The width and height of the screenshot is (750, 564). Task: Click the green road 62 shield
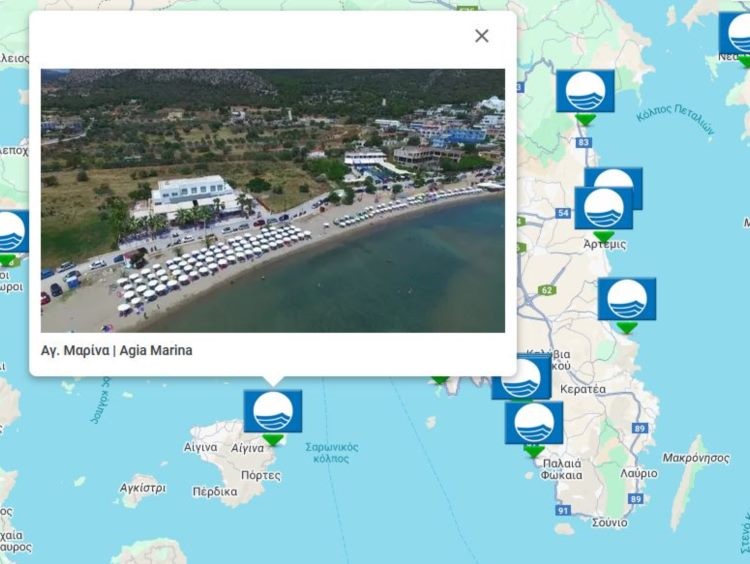547,290
